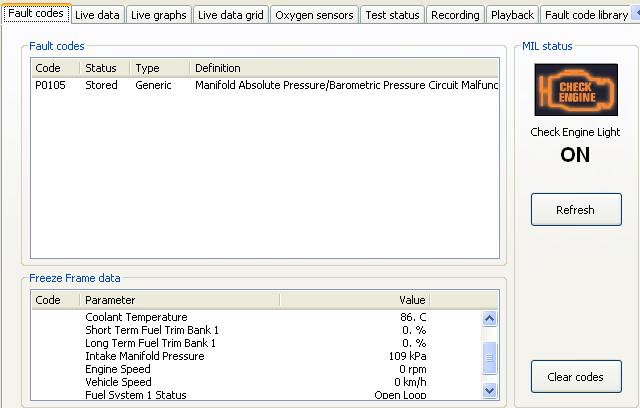Open the Fault code library tab
The width and height of the screenshot is (640, 408).
click(x=586, y=15)
